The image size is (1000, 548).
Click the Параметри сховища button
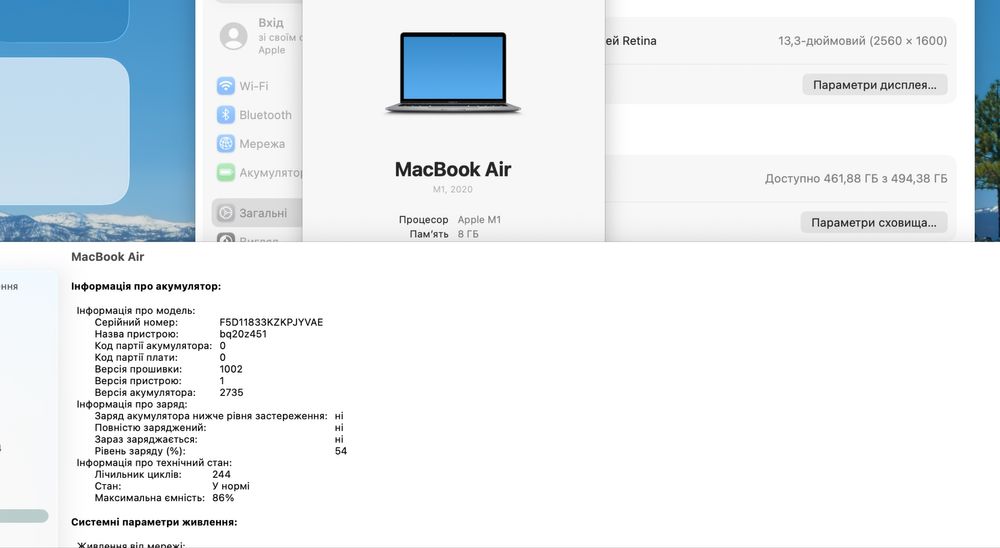(874, 223)
